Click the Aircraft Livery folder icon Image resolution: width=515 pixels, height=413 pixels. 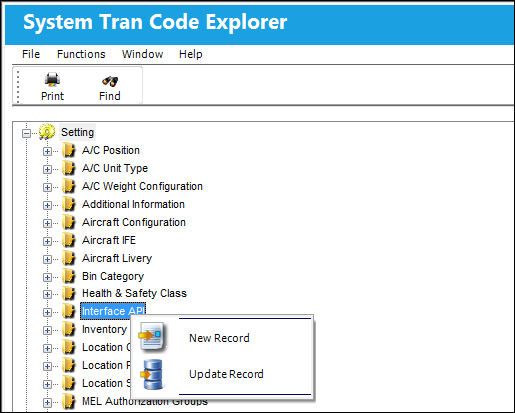coord(69,258)
